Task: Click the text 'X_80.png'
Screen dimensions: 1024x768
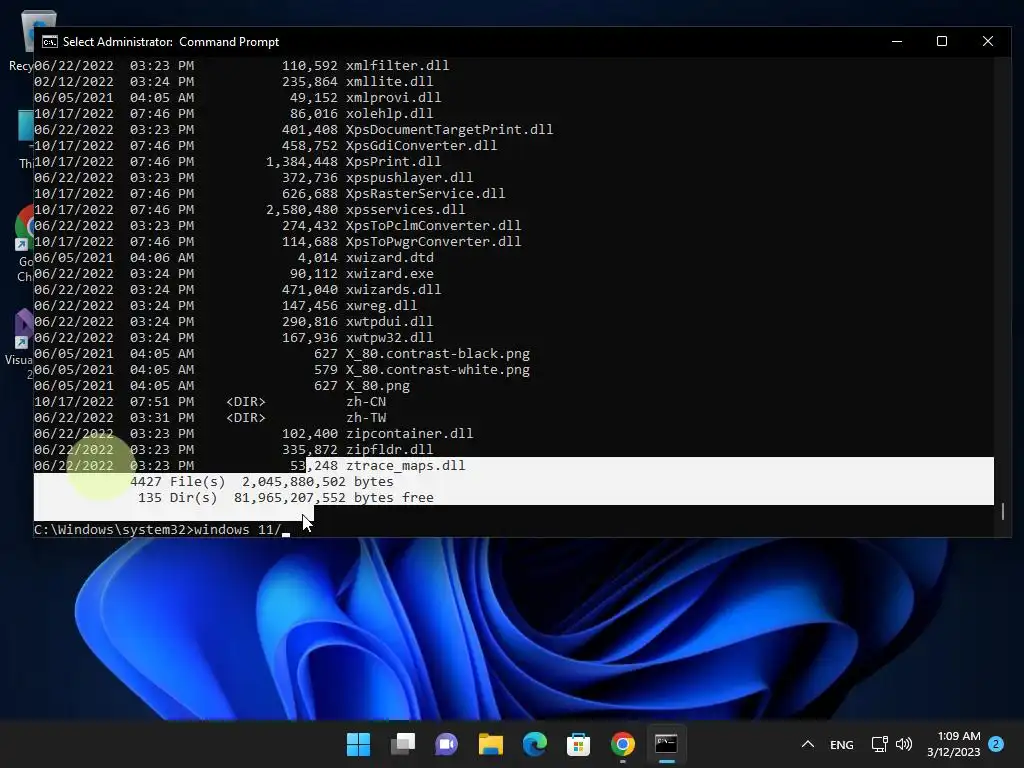Action: [x=377, y=385]
